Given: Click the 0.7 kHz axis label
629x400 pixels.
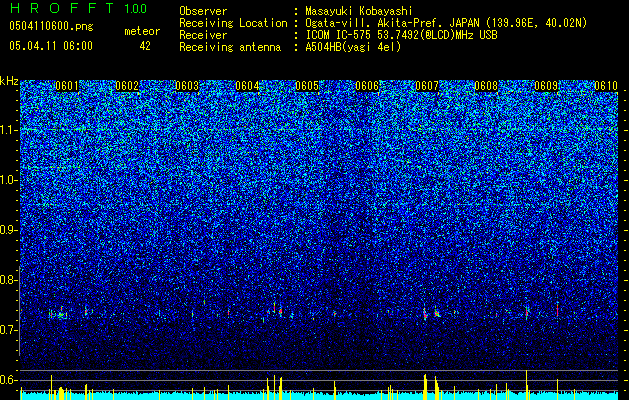Looking at the screenshot, I should coord(8,330).
